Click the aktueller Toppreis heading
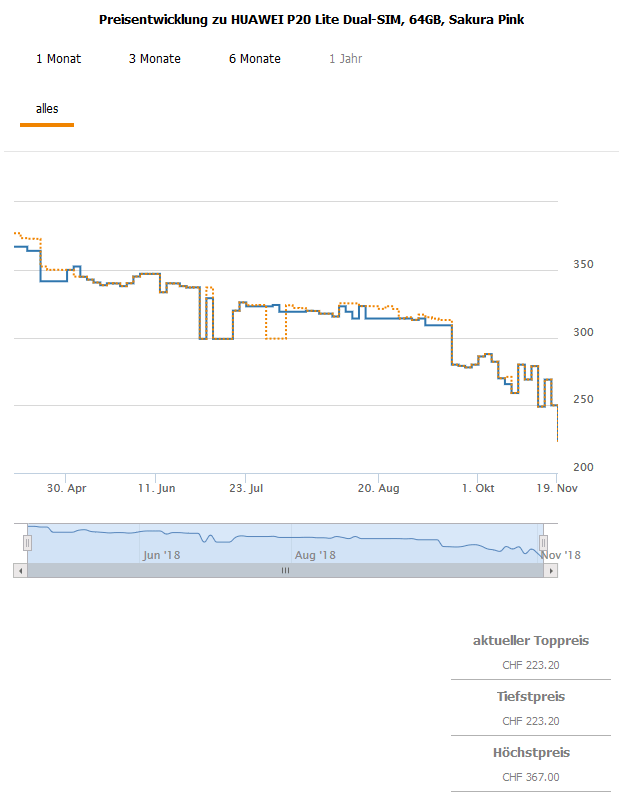 click(x=531, y=640)
